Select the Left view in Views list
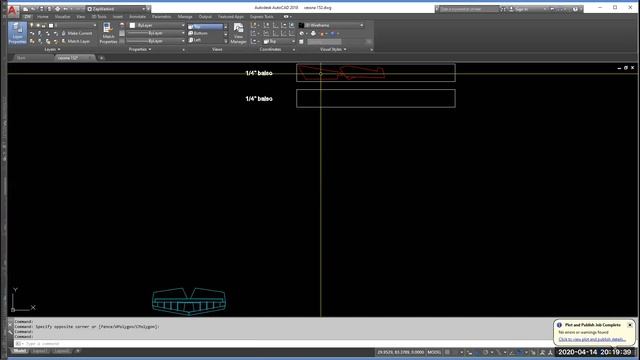640x360 pixels. click(205, 40)
